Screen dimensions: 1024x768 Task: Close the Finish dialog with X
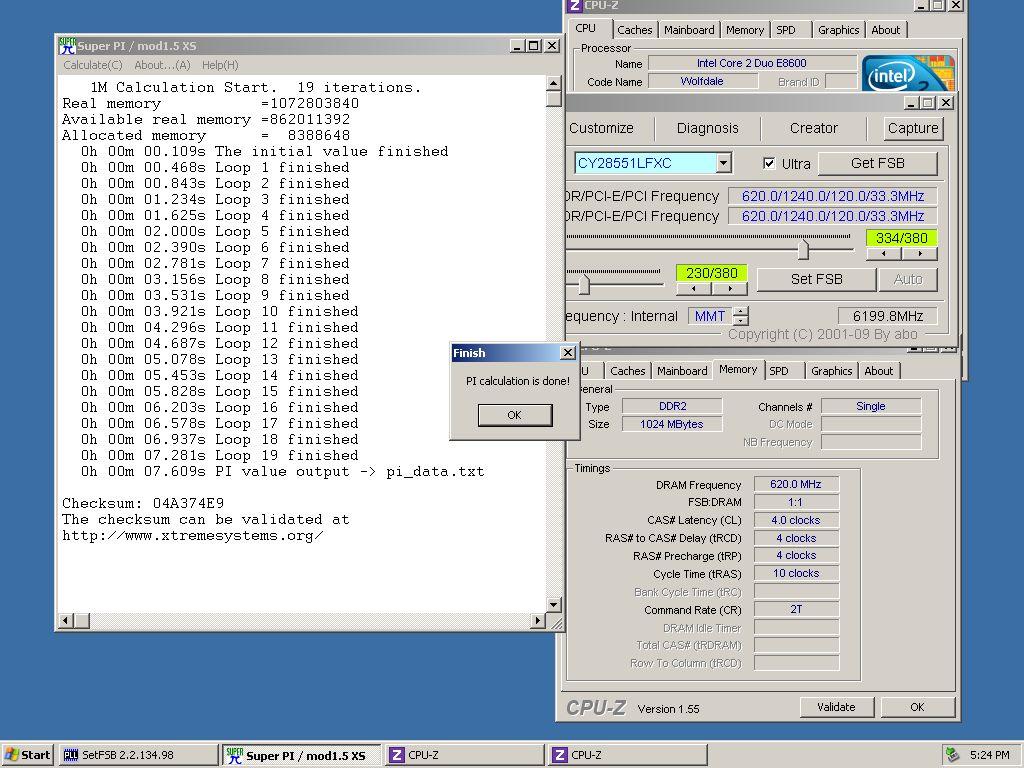[x=568, y=353]
